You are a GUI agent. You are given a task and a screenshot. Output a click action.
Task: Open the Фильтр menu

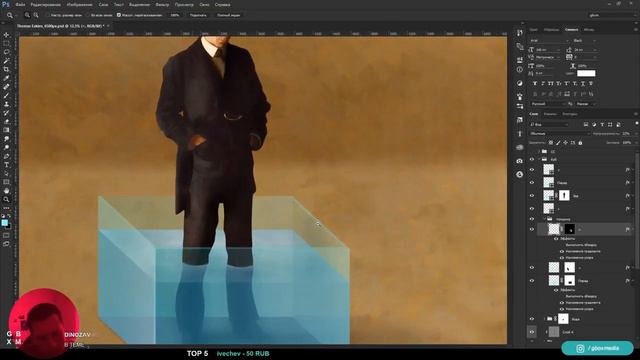pyautogui.click(x=162, y=5)
